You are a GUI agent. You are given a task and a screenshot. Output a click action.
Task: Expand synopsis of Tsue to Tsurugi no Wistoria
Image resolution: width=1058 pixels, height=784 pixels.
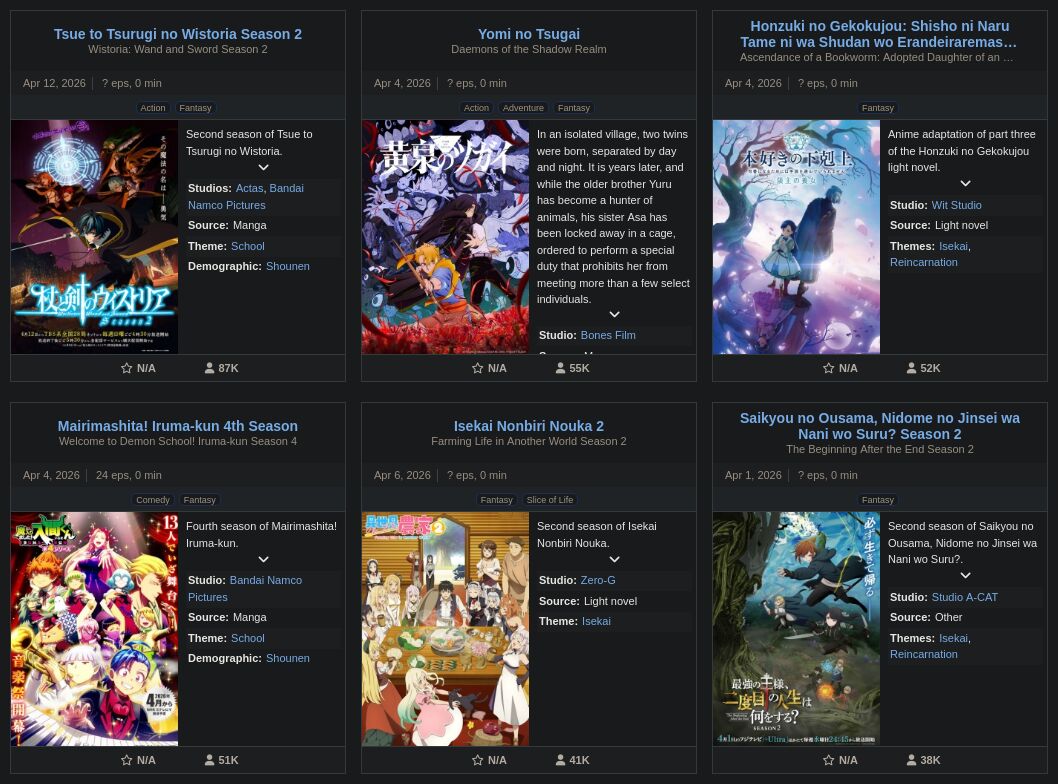tap(263, 168)
